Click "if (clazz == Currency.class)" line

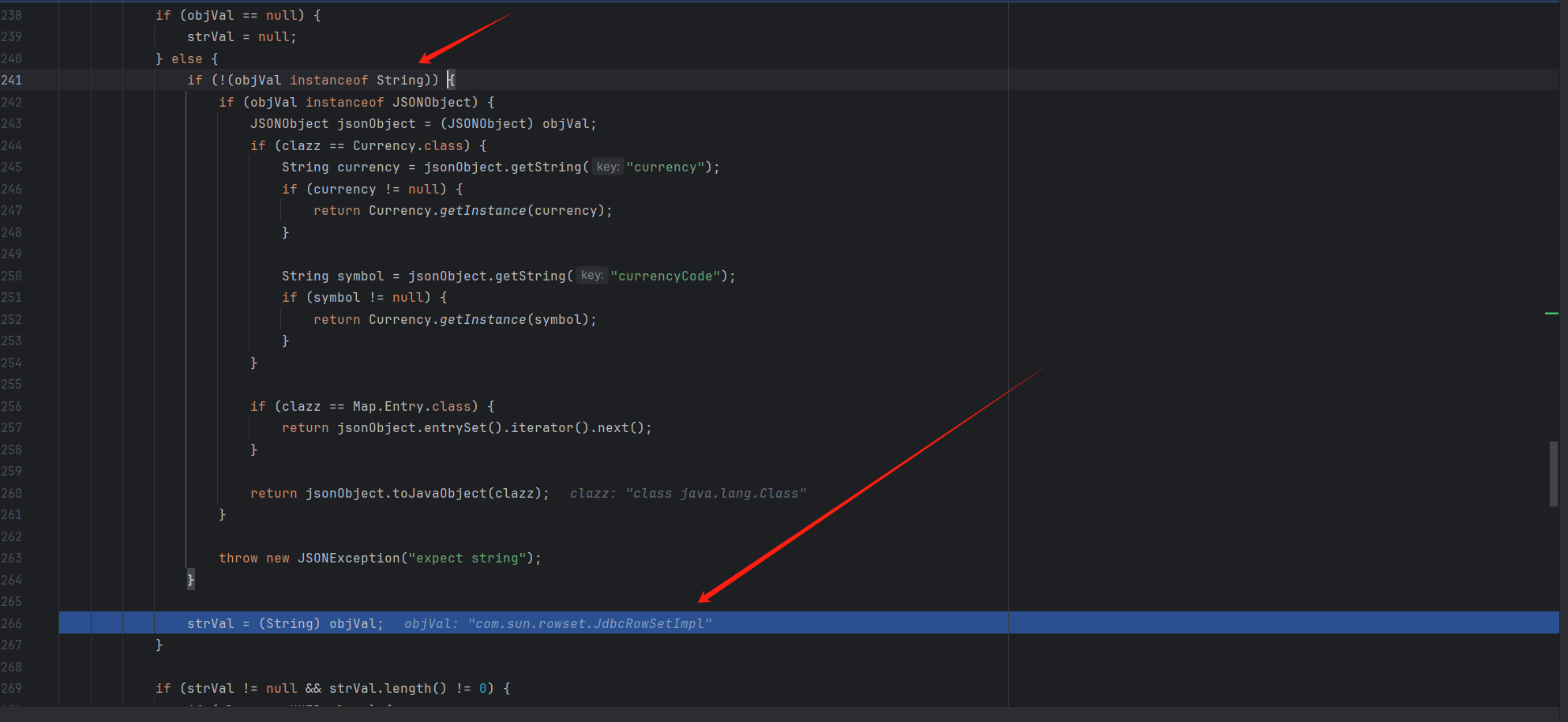(369, 145)
